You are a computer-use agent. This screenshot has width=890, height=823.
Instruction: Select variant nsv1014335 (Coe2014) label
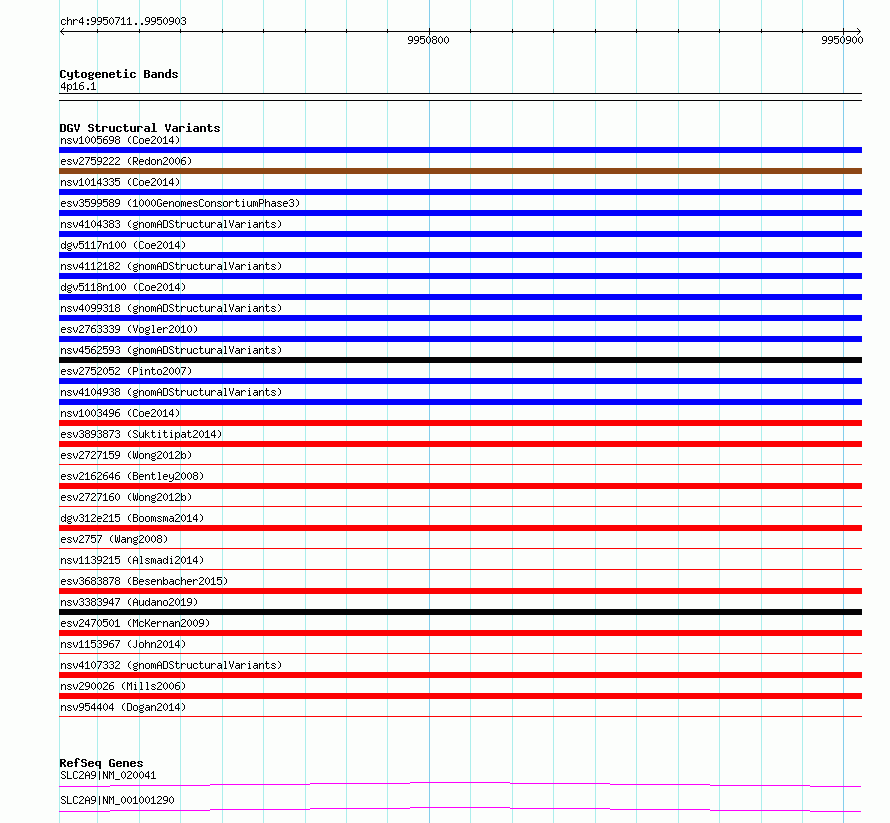tap(120, 182)
